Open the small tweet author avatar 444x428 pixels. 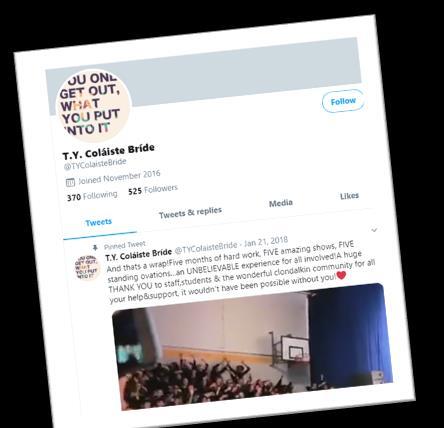click(87, 267)
